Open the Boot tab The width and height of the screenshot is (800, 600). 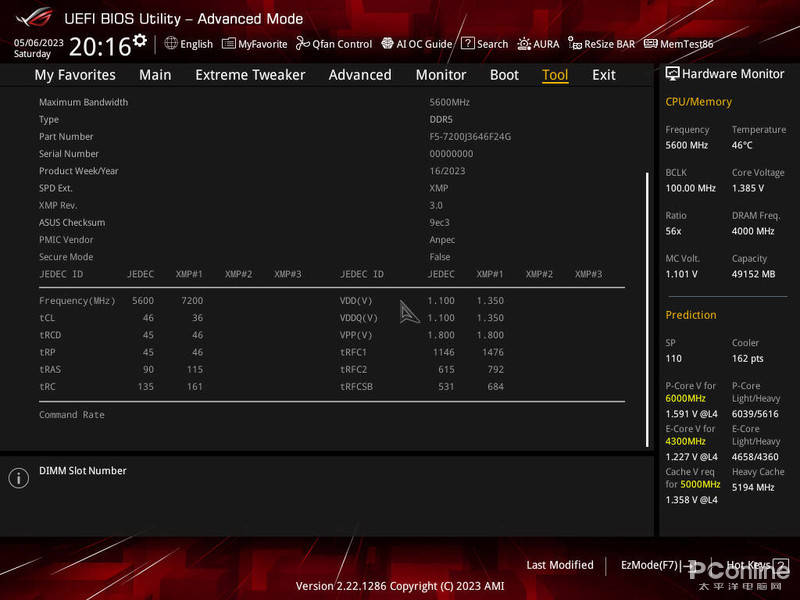504,75
